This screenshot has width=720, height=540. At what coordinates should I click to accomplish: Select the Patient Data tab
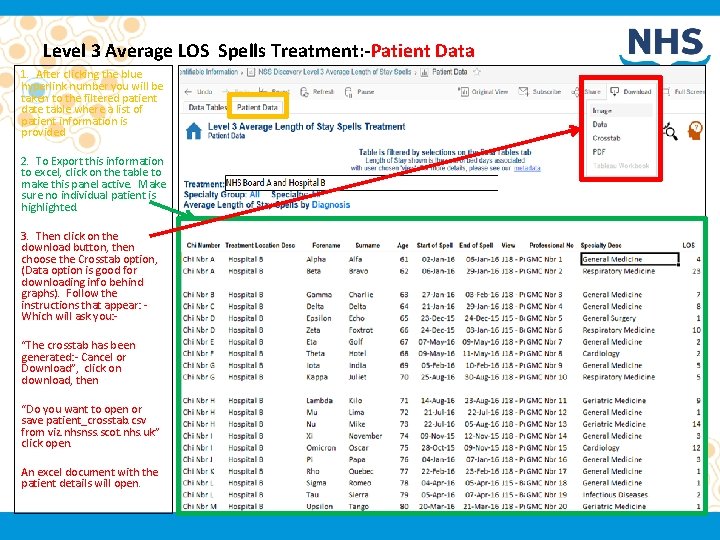tap(257, 107)
